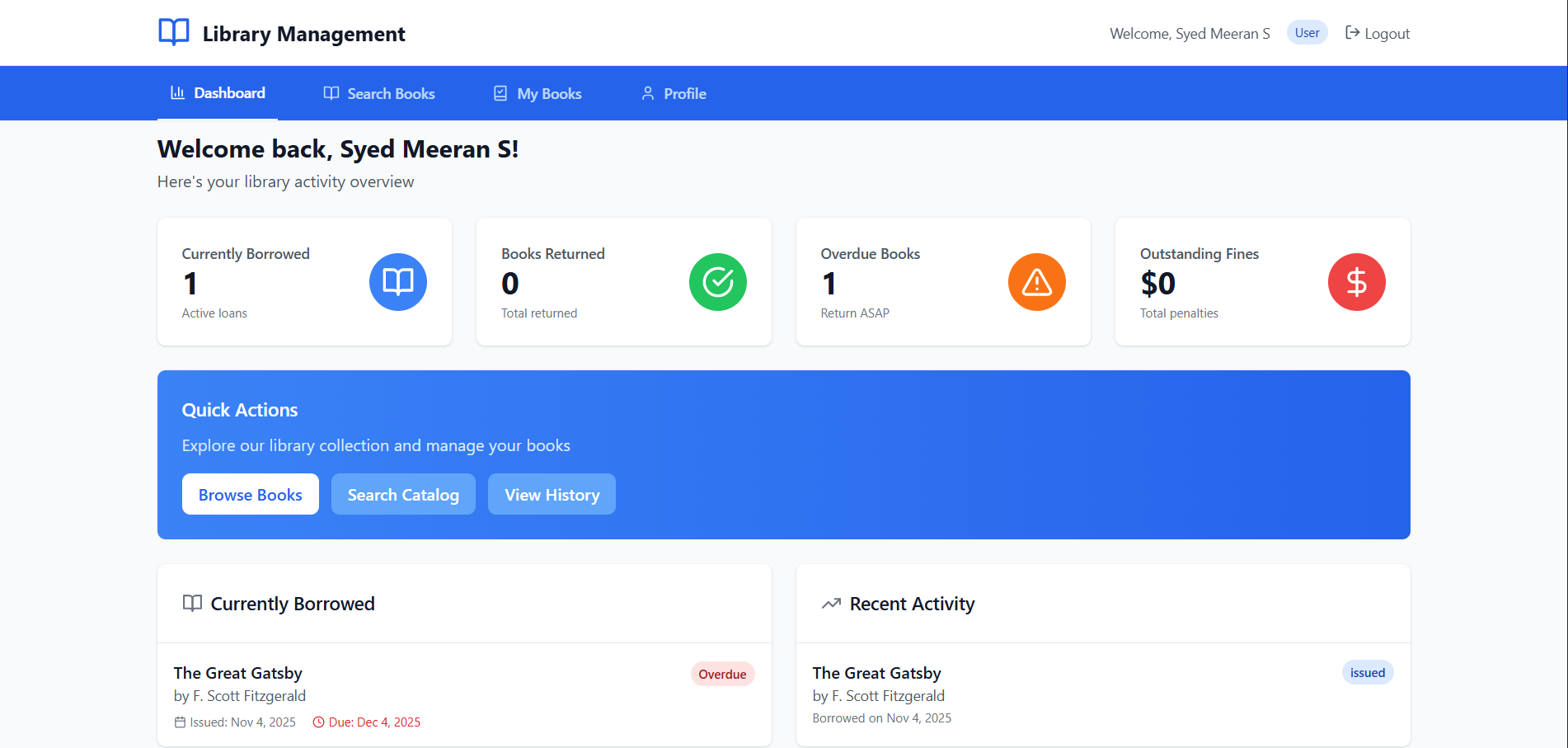Click the User role badge

pyautogui.click(x=1307, y=33)
